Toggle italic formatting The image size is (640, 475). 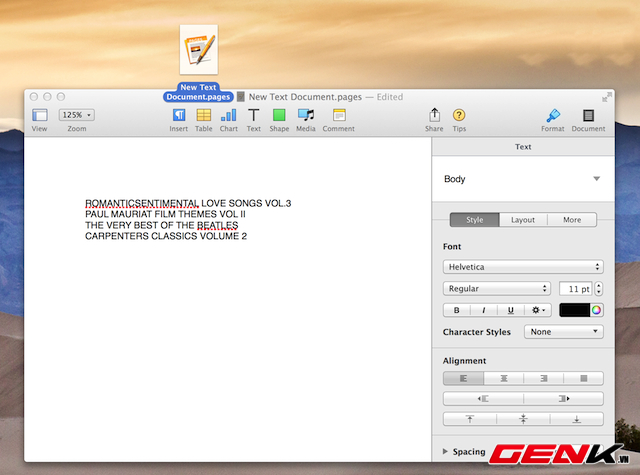(x=484, y=310)
